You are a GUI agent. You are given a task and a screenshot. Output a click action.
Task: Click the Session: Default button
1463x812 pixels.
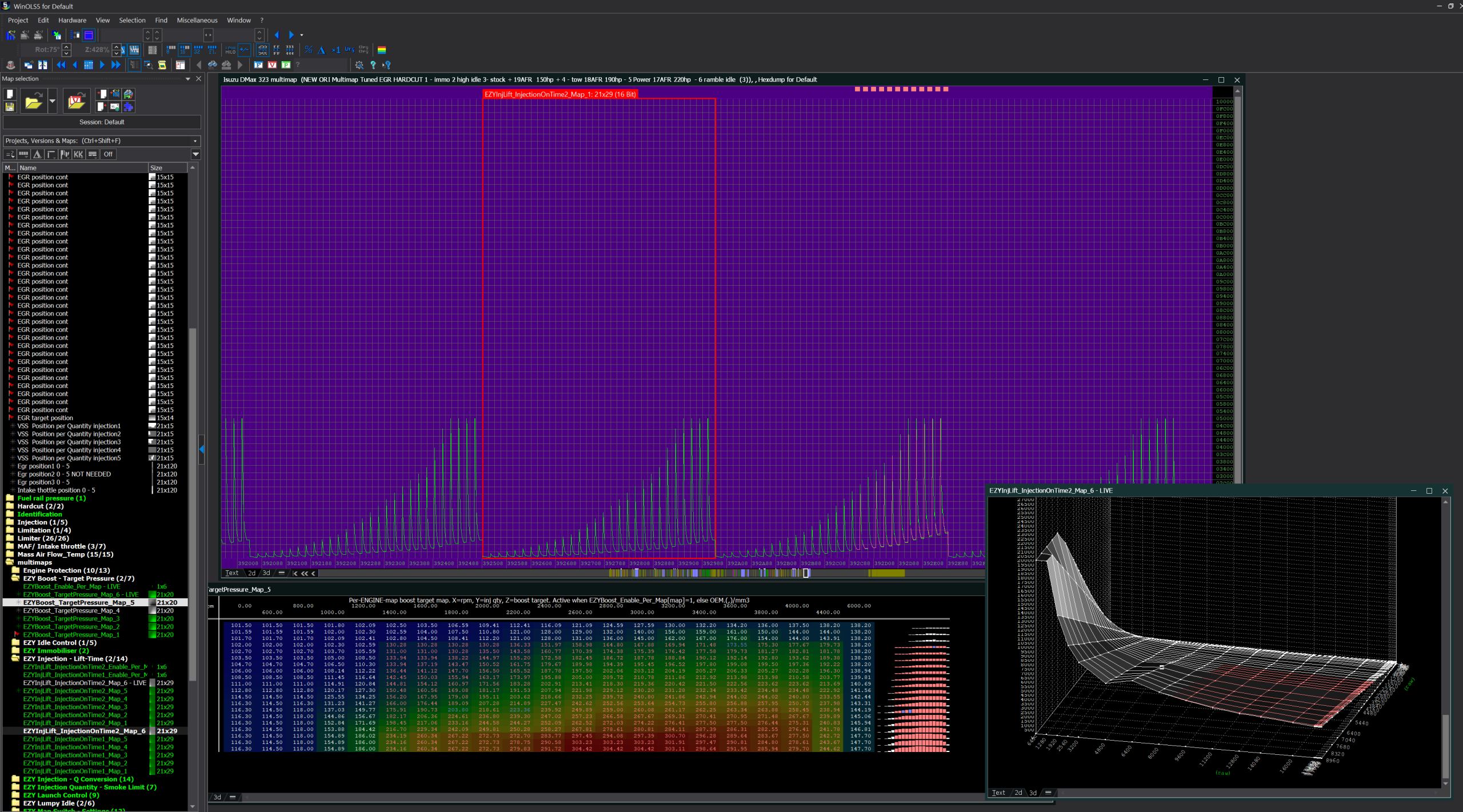102,122
